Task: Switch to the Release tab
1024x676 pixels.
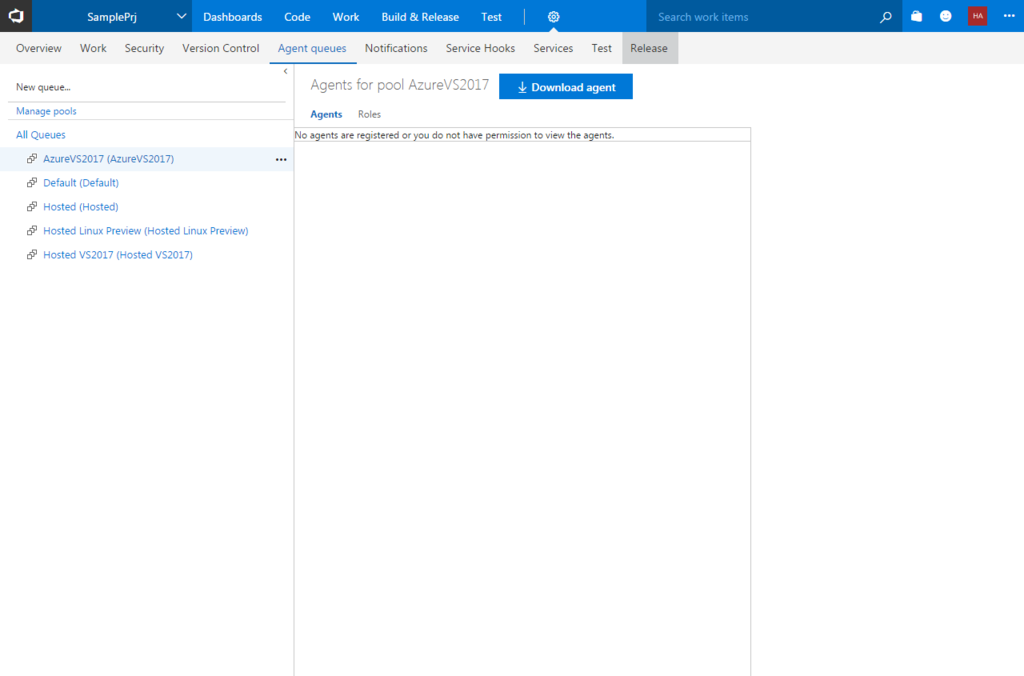Action: click(x=649, y=48)
